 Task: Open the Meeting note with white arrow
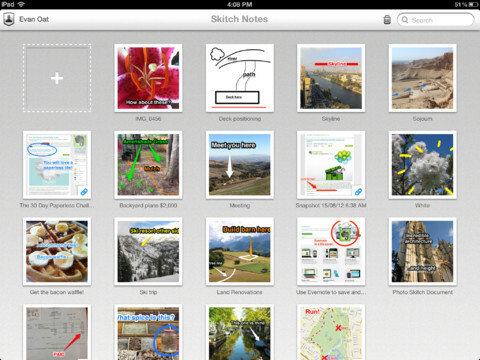(240, 165)
